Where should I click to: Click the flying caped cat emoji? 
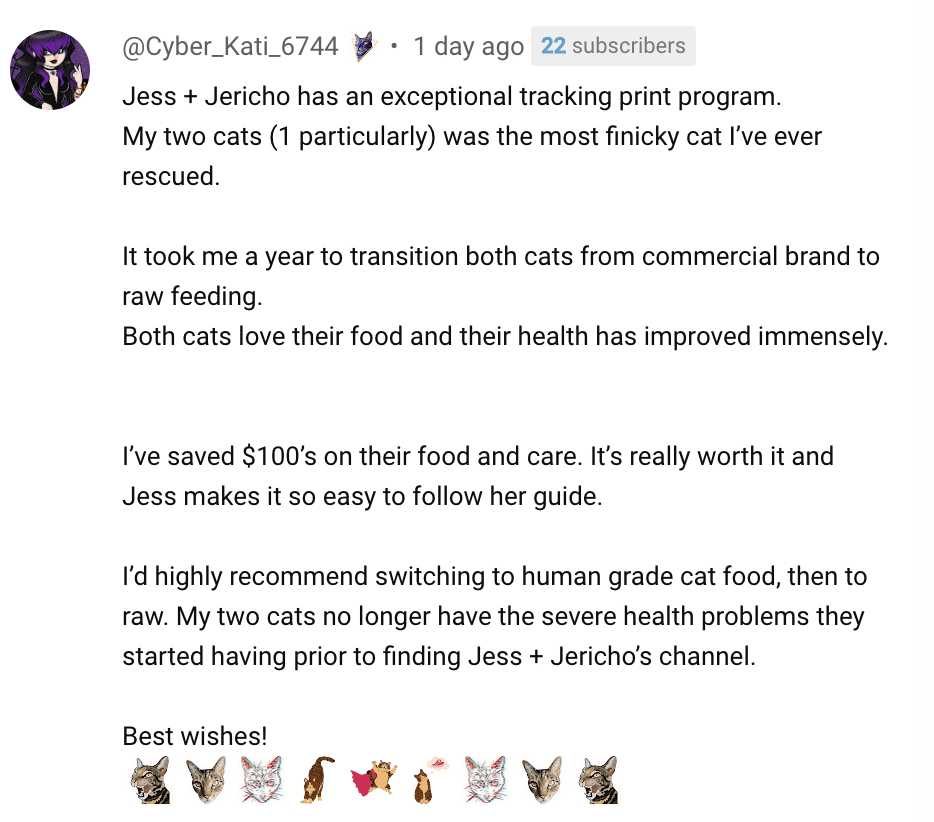pyautogui.click(x=374, y=780)
